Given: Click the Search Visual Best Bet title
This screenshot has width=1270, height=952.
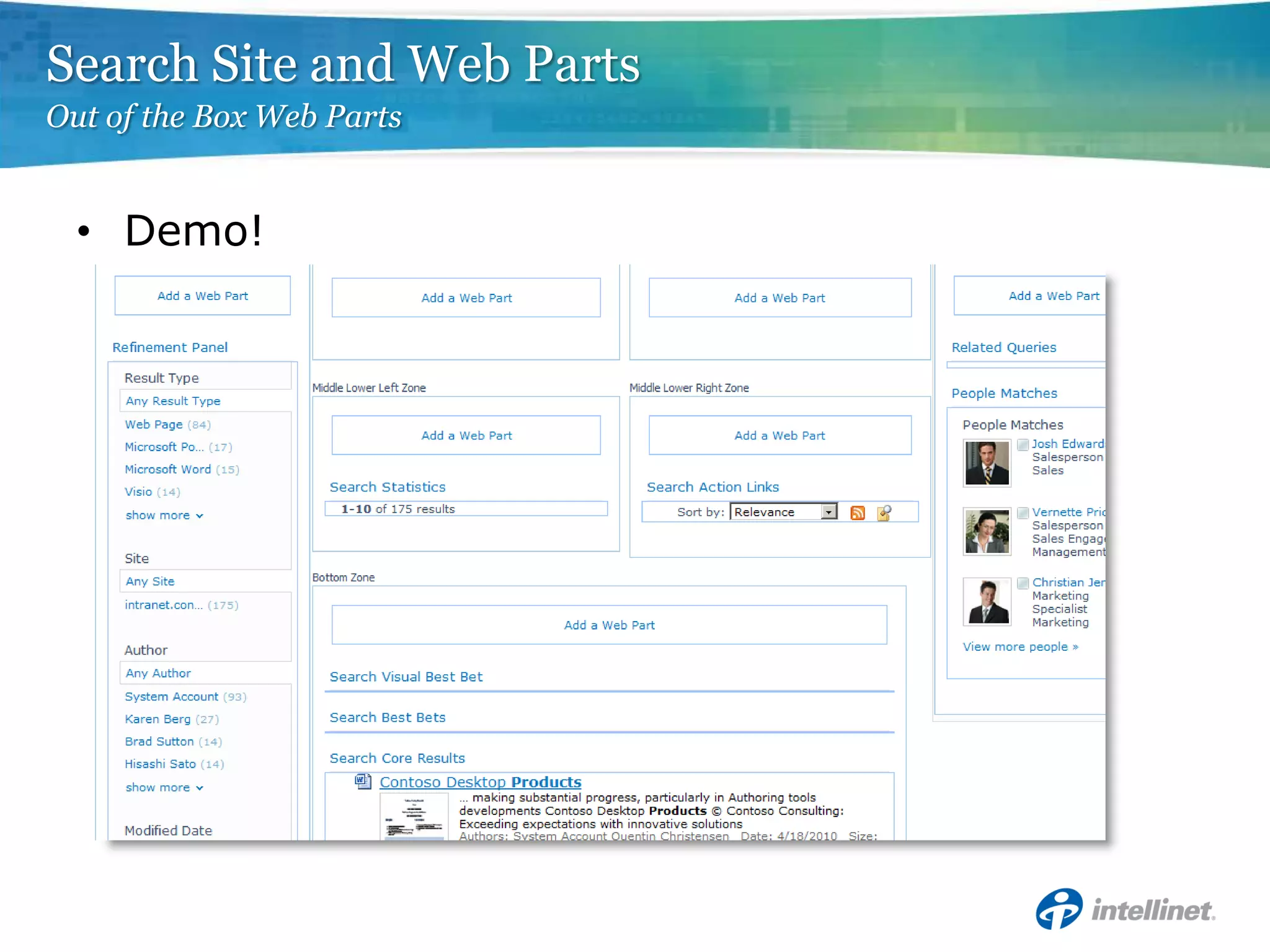Looking at the screenshot, I should [x=406, y=677].
